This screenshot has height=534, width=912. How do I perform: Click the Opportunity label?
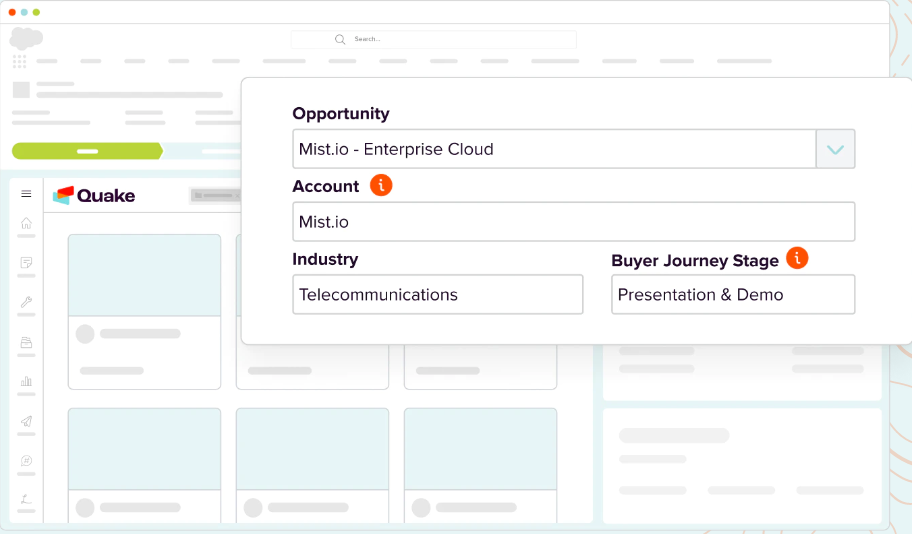coord(341,113)
